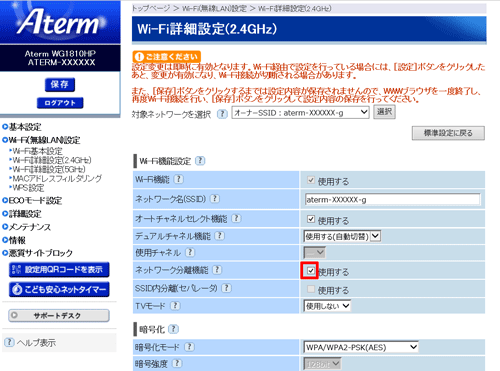Open the 対象ネットワーク owner SSID dropdown
Image resolution: width=500 pixels, height=371 pixels.
(300, 113)
